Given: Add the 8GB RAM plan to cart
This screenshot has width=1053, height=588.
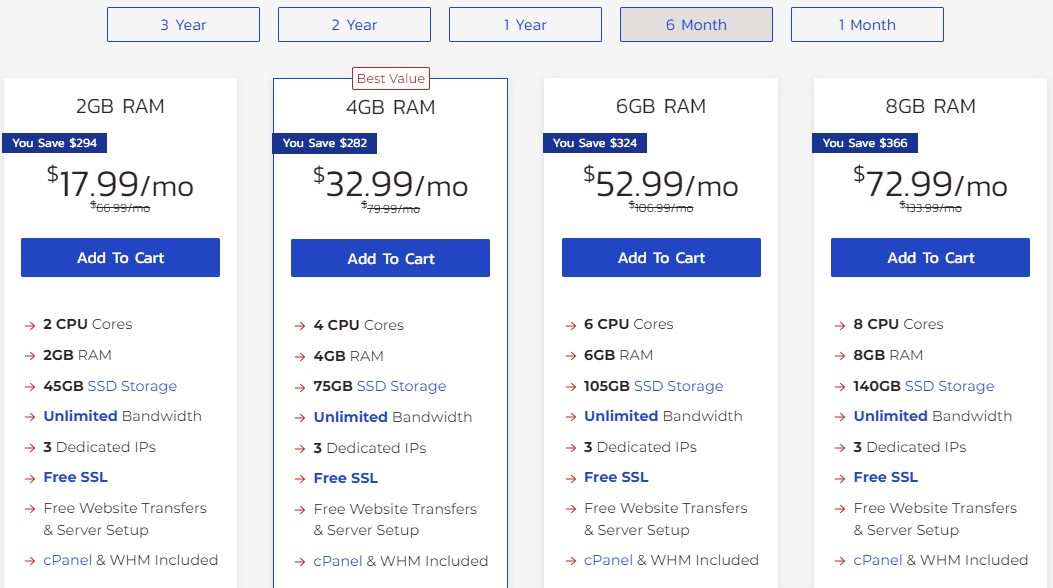Looking at the screenshot, I should [929, 257].
